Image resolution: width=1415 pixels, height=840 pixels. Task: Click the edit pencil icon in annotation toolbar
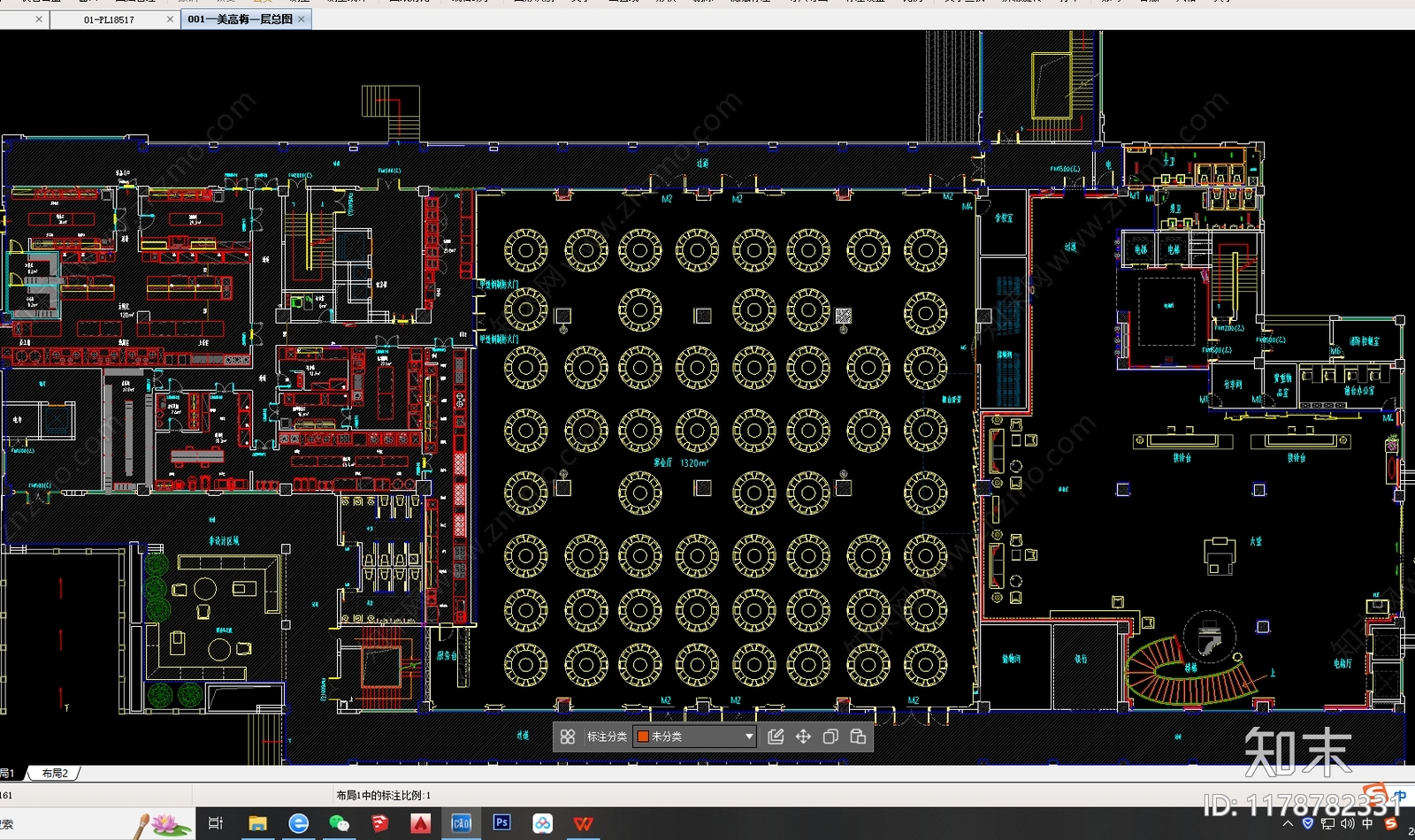coord(776,737)
